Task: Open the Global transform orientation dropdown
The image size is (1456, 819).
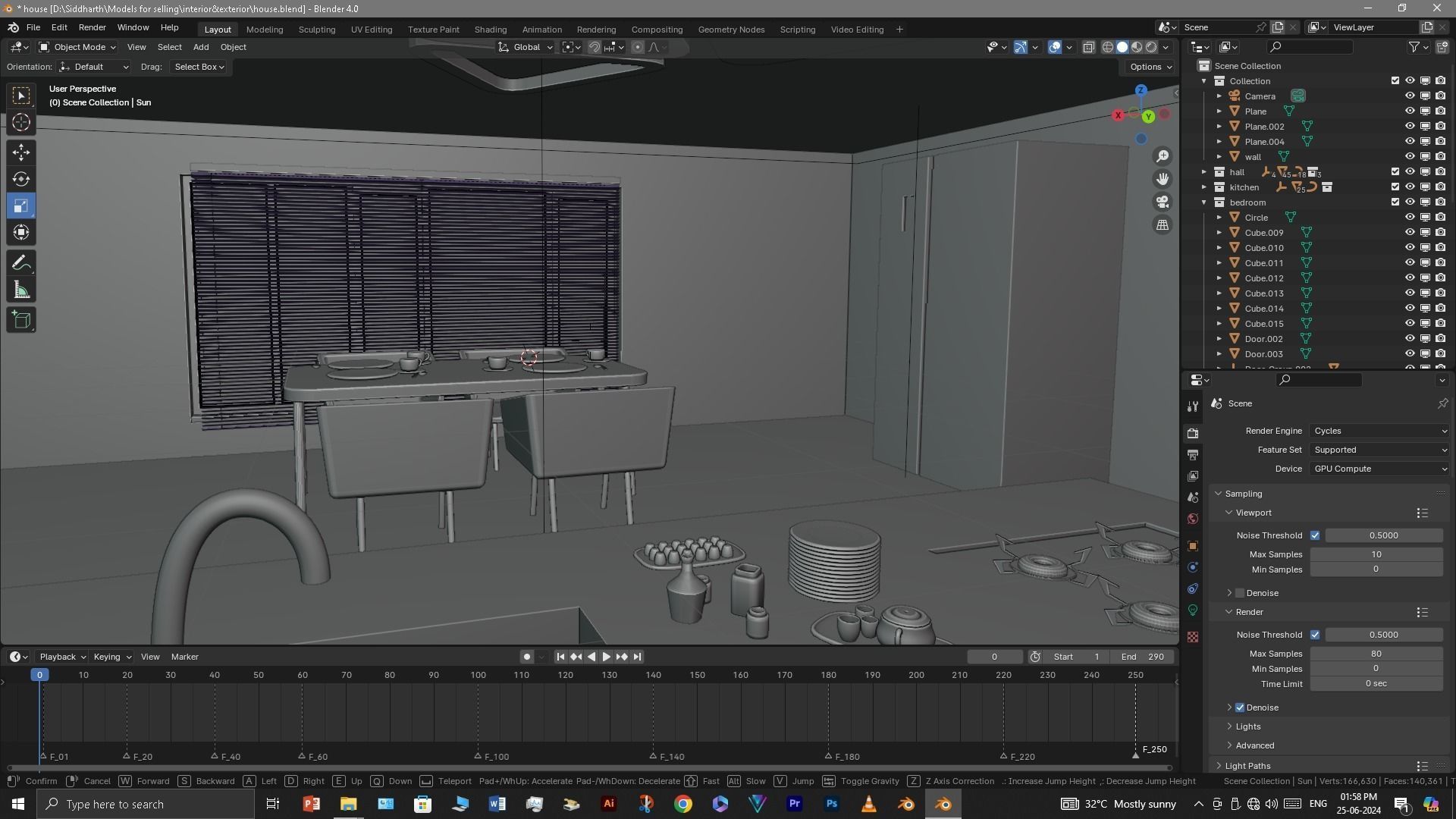Action: [526, 47]
